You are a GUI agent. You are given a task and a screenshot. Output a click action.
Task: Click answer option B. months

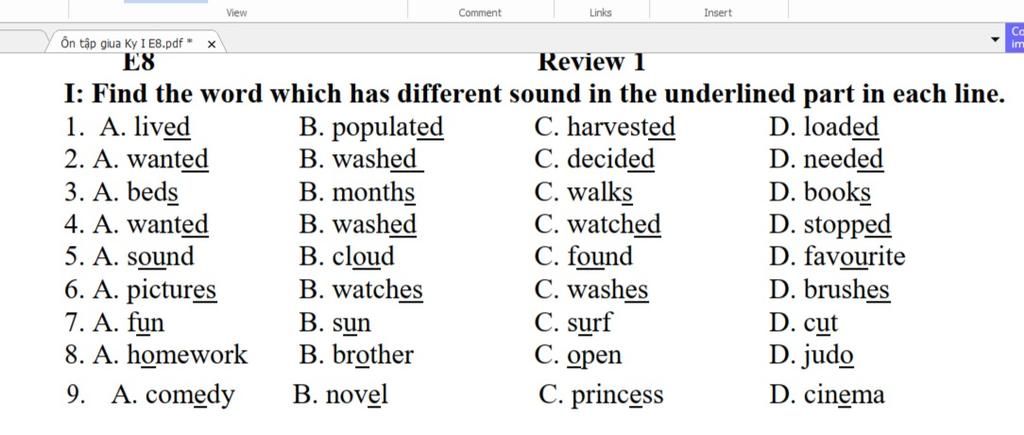(x=357, y=193)
